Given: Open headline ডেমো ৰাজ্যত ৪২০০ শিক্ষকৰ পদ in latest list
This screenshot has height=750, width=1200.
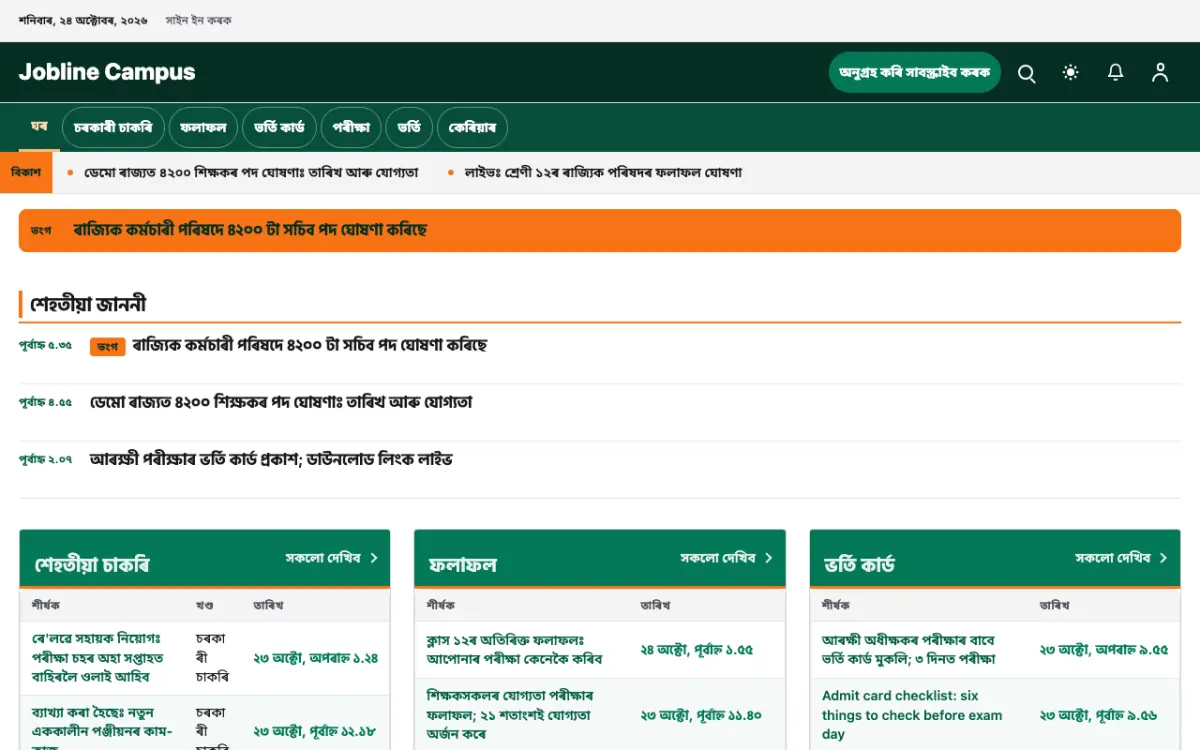Looking at the screenshot, I should click(281, 403).
